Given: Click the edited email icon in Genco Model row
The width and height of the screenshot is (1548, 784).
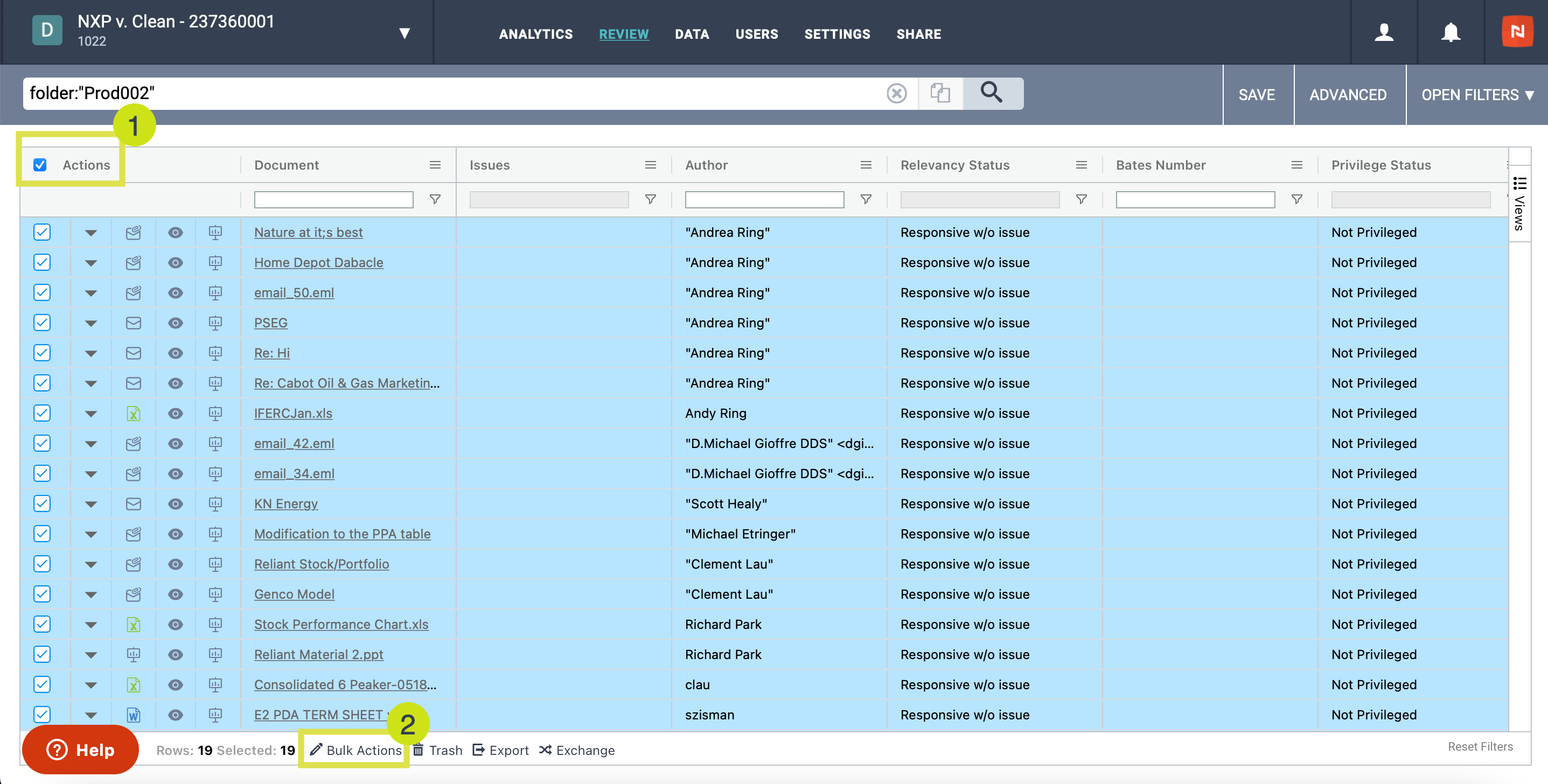Looking at the screenshot, I should [134, 594].
